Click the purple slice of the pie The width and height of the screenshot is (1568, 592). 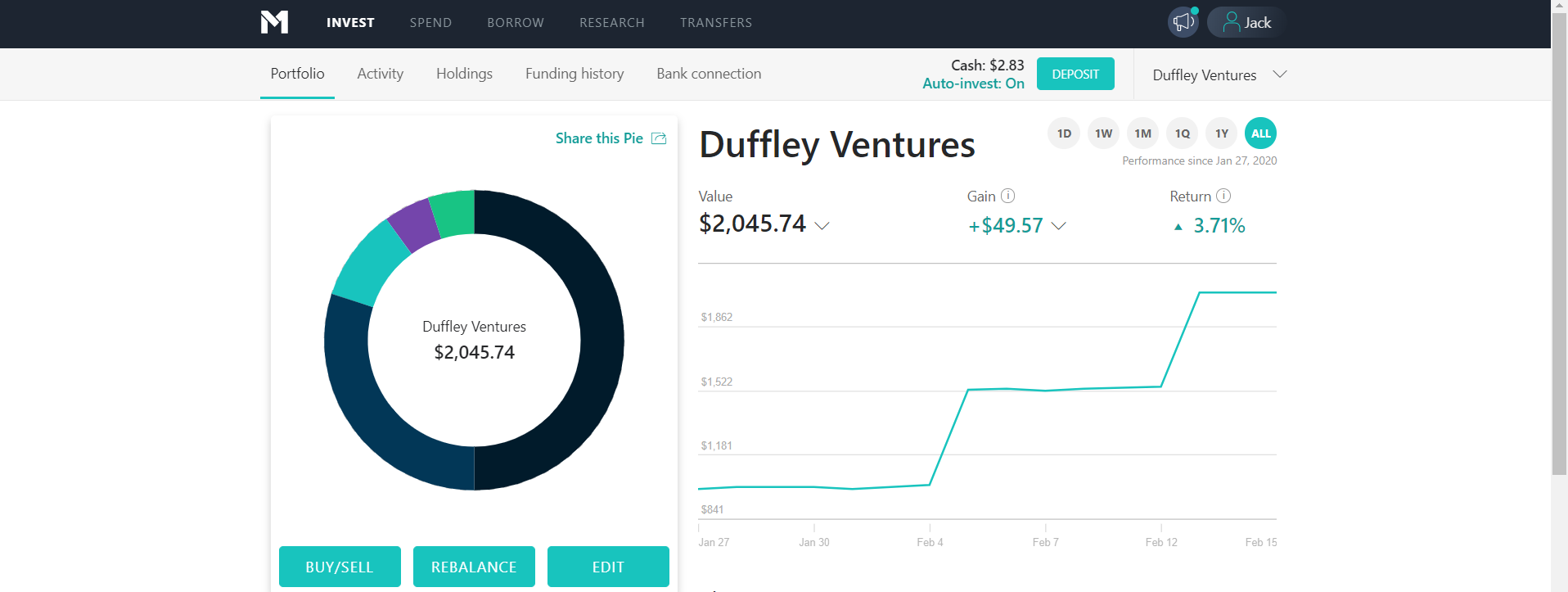pos(416,224)
